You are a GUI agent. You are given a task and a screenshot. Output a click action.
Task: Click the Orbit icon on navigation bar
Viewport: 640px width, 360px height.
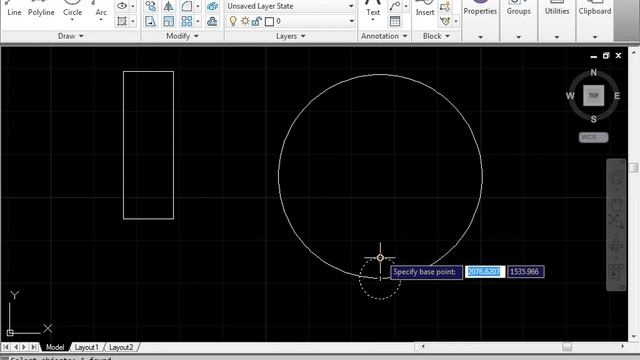click(x=616, y=245)
